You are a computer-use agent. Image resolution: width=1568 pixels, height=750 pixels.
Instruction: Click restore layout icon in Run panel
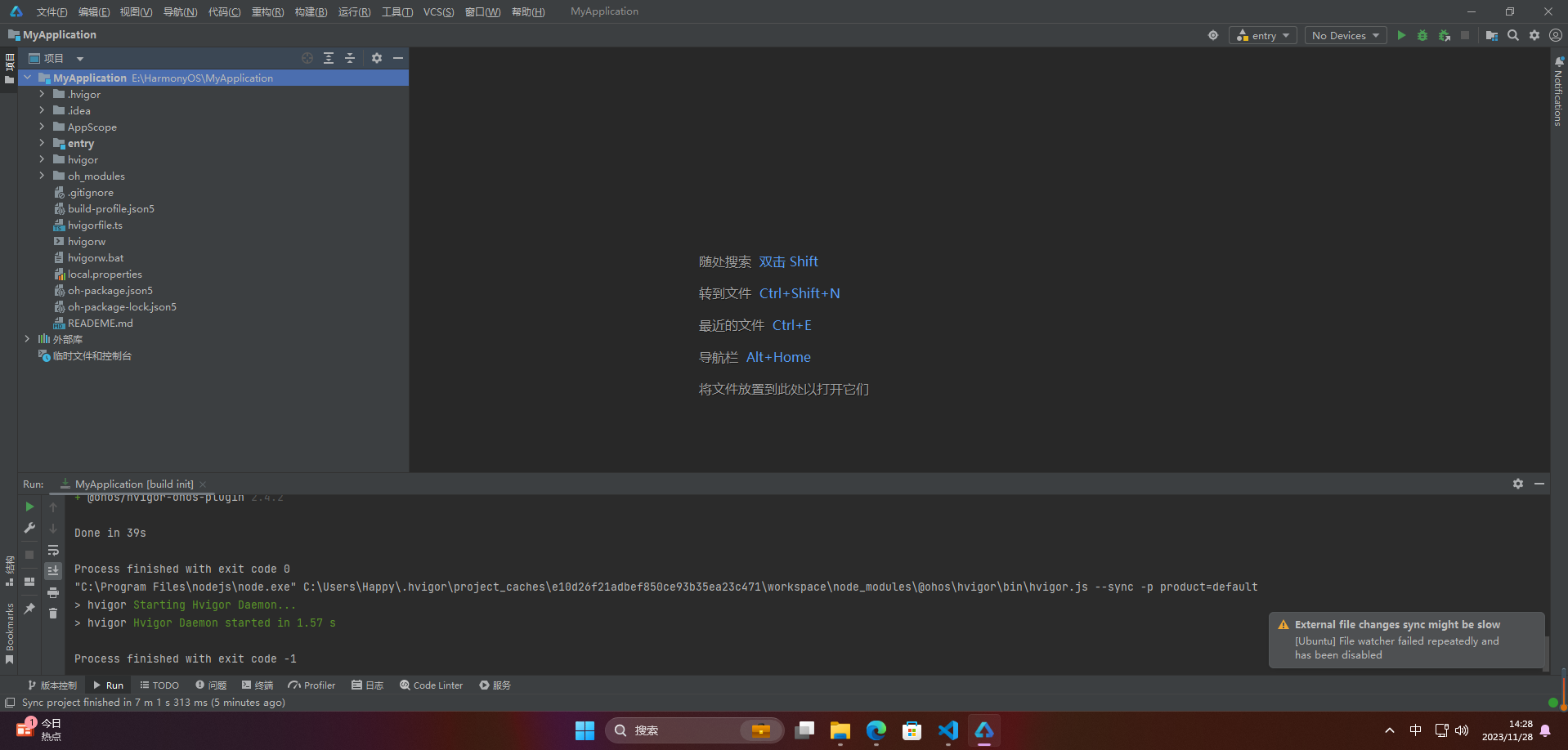coord(29,582)
